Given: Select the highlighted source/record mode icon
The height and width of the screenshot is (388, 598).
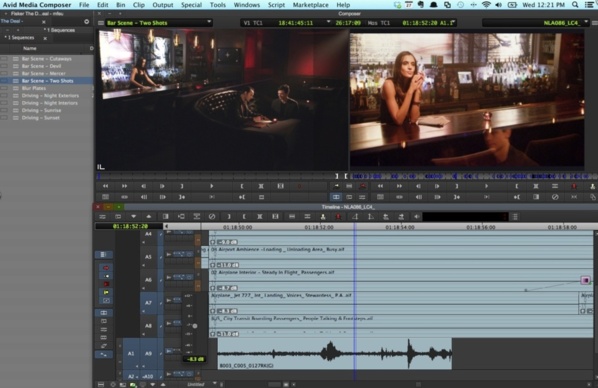Looking at the screenshot, I should coord(336,197).
